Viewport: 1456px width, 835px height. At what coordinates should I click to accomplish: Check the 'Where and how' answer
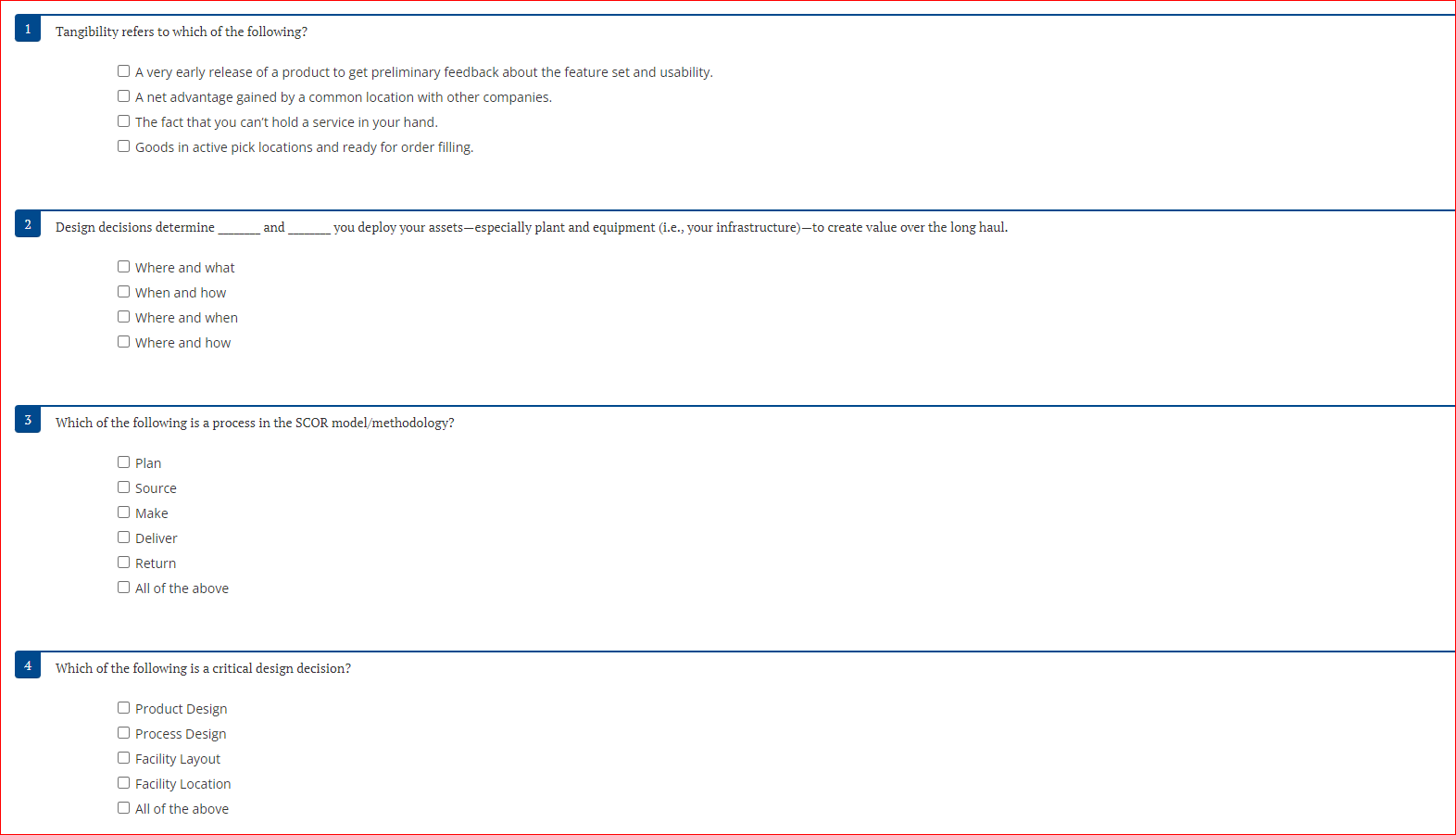123,342
